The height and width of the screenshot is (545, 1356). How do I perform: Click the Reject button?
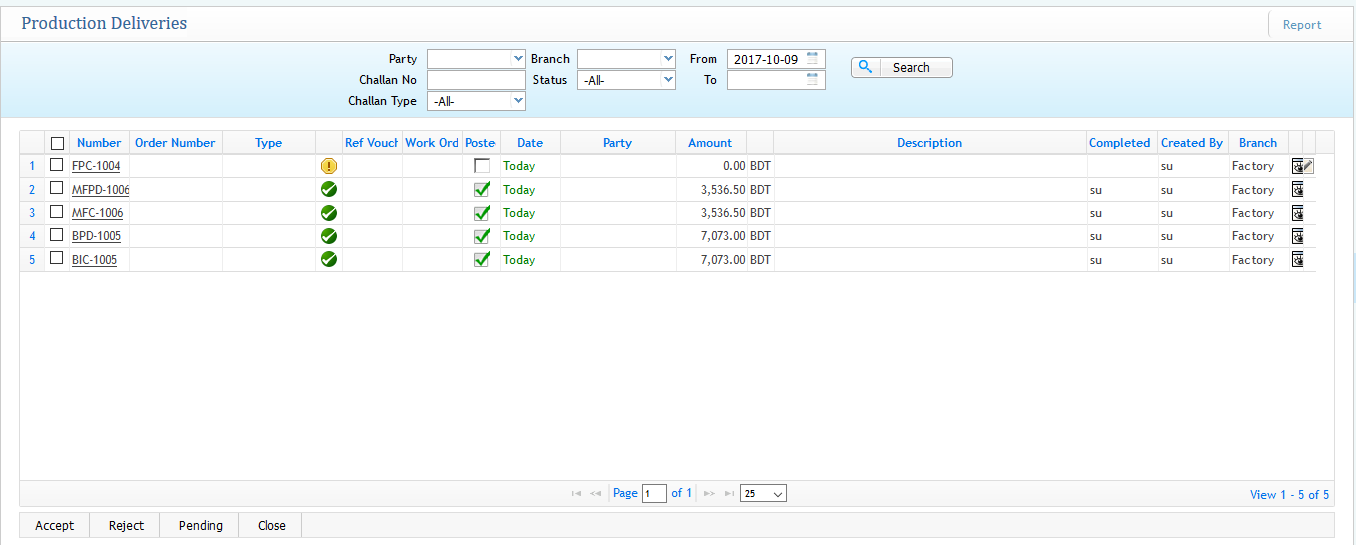click(x=127, y=525)
